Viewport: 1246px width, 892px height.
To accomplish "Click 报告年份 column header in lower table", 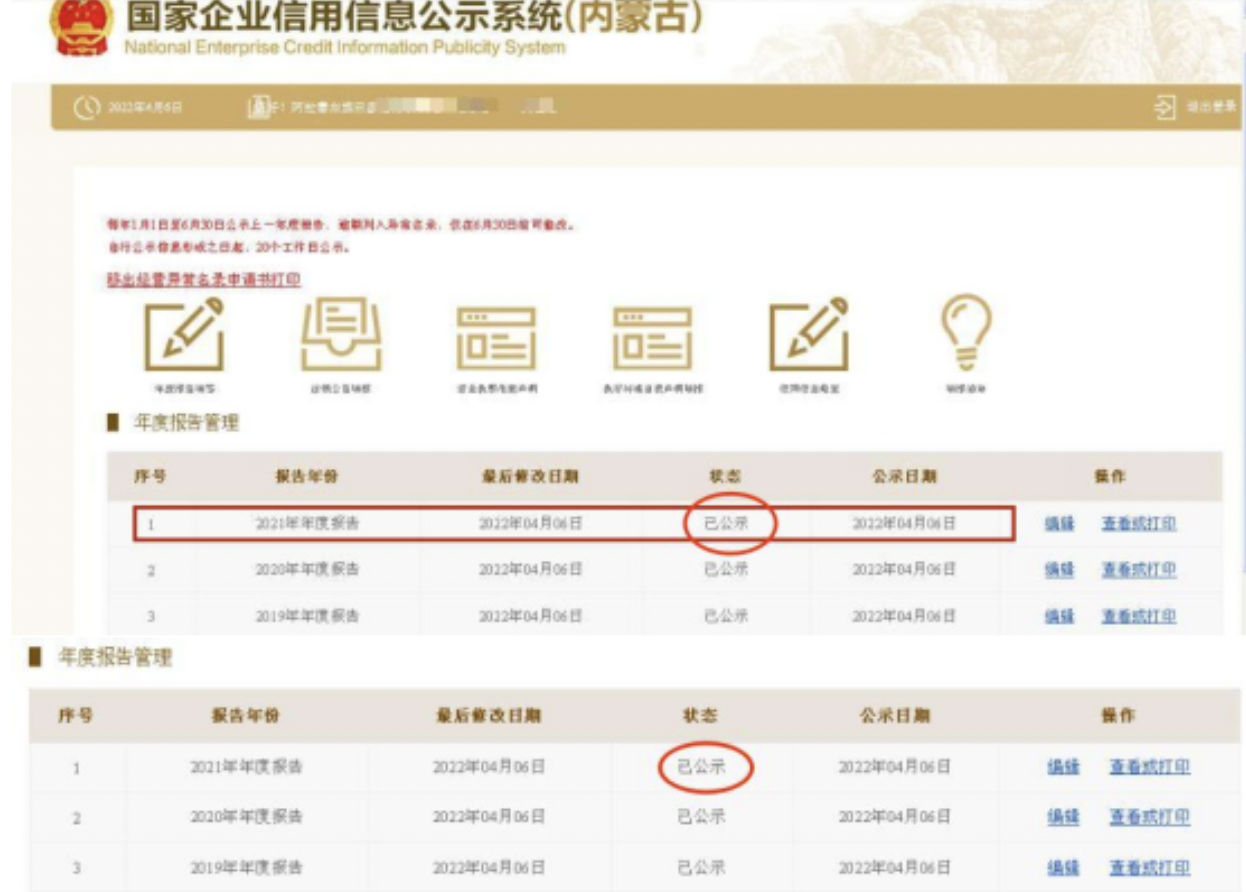I will 246,716.
